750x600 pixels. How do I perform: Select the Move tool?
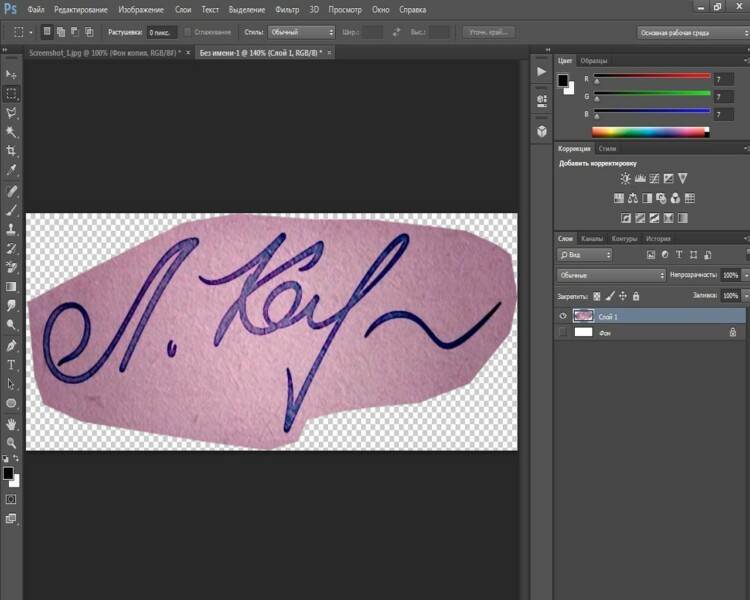pyautogui.click(x=12, y=75)
